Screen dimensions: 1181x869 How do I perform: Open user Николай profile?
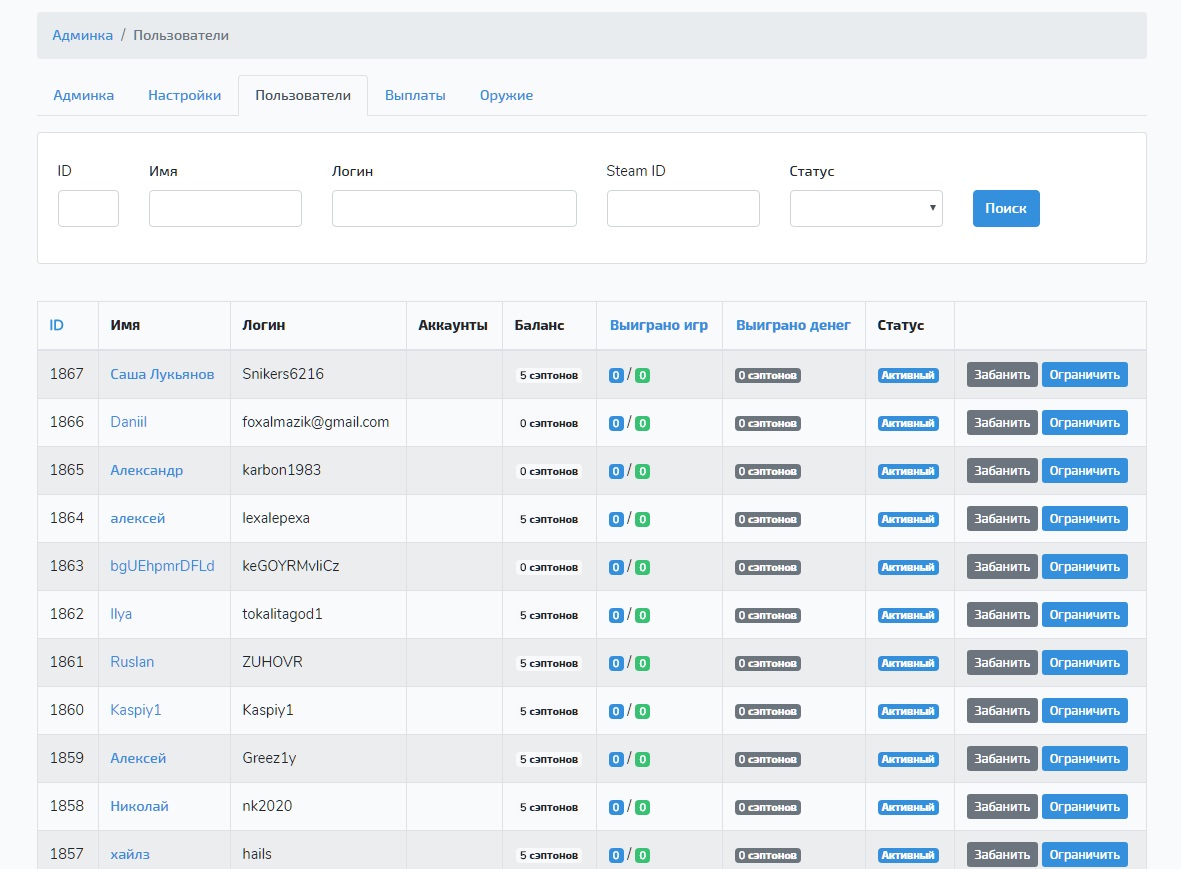139,806
